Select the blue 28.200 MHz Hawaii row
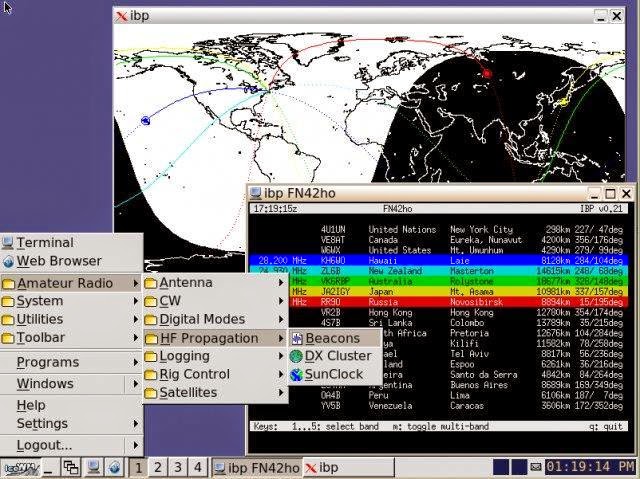The image size is (640, 479). pyautogui.click(x=438, y=260)
